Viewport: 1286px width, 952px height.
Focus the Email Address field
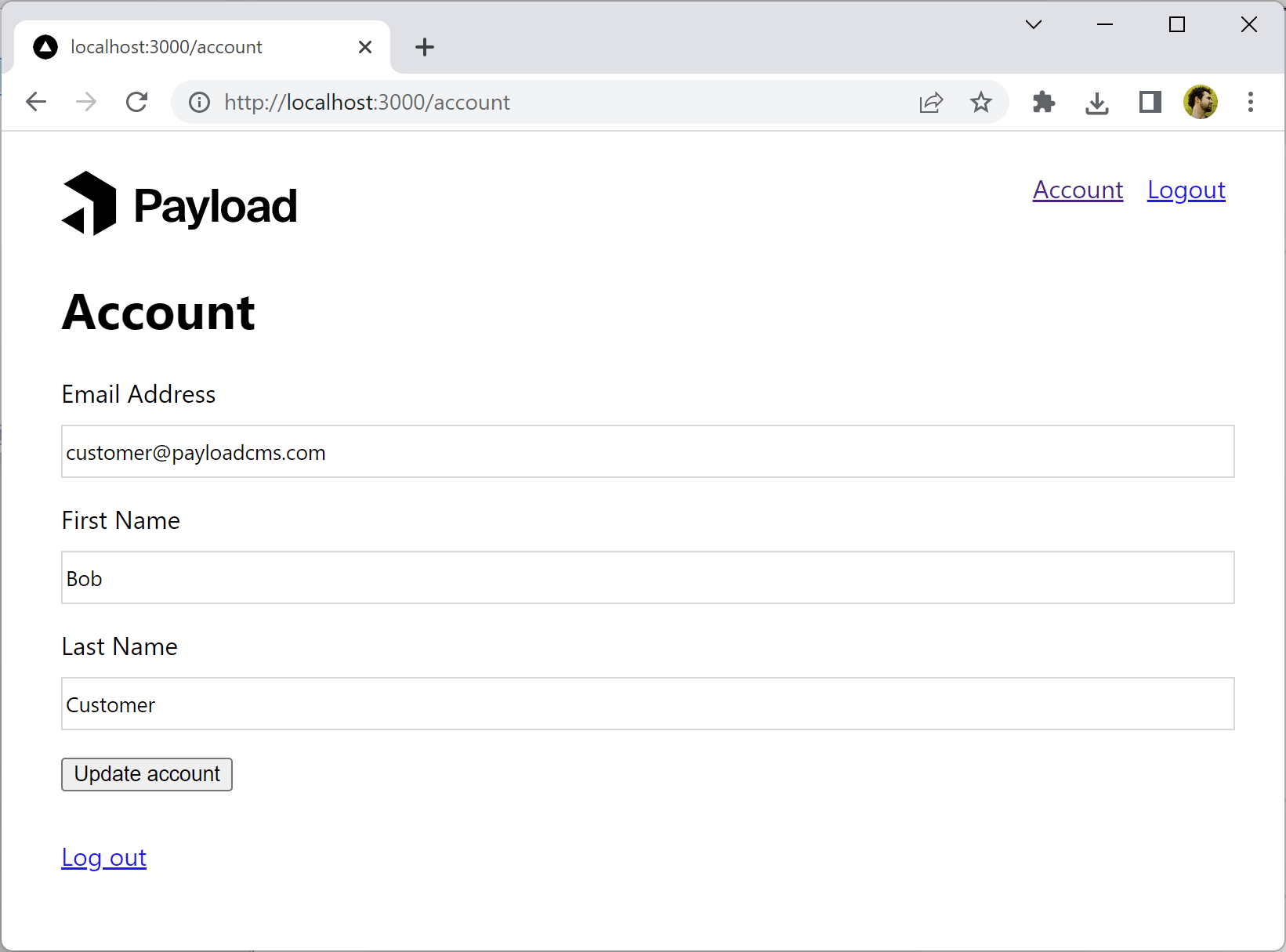click(648, 451)
